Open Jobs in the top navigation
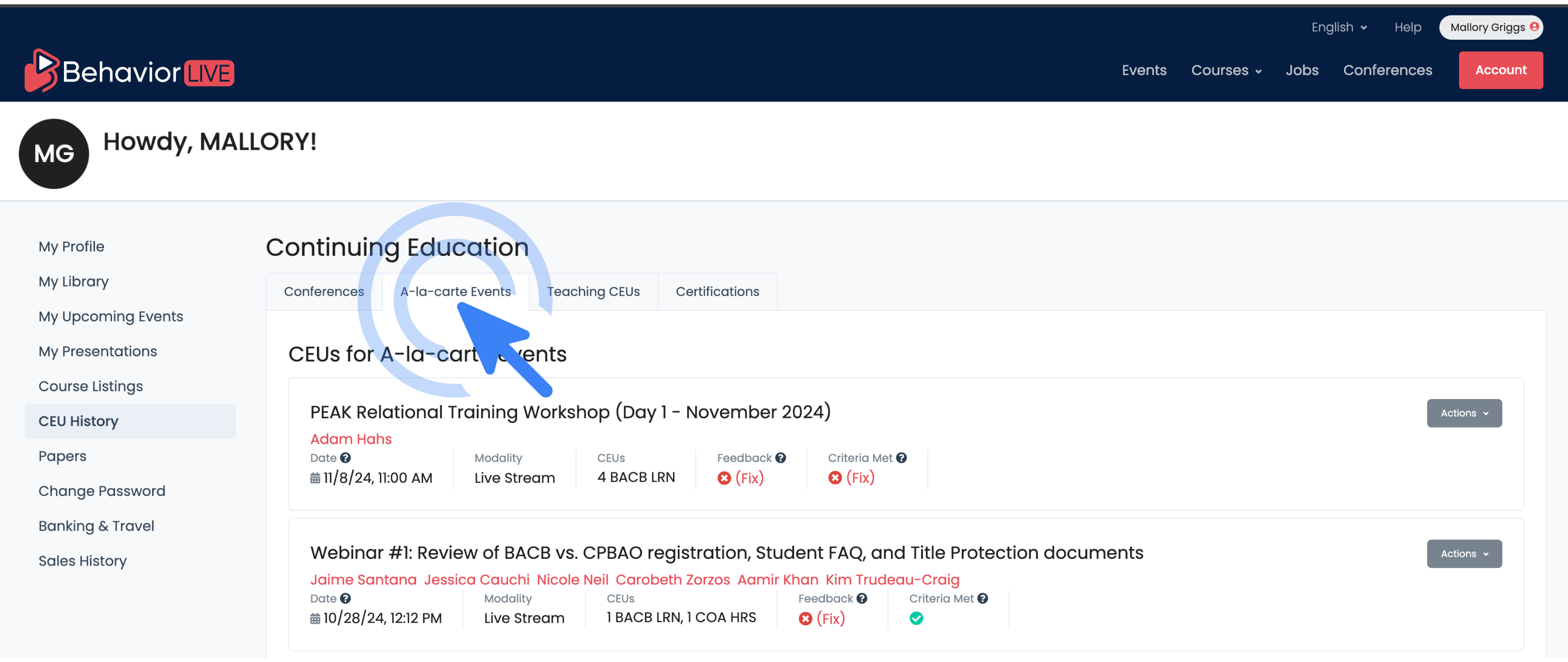The width and height of the screenshot is (1568, 662). (x=1301, y=71)
